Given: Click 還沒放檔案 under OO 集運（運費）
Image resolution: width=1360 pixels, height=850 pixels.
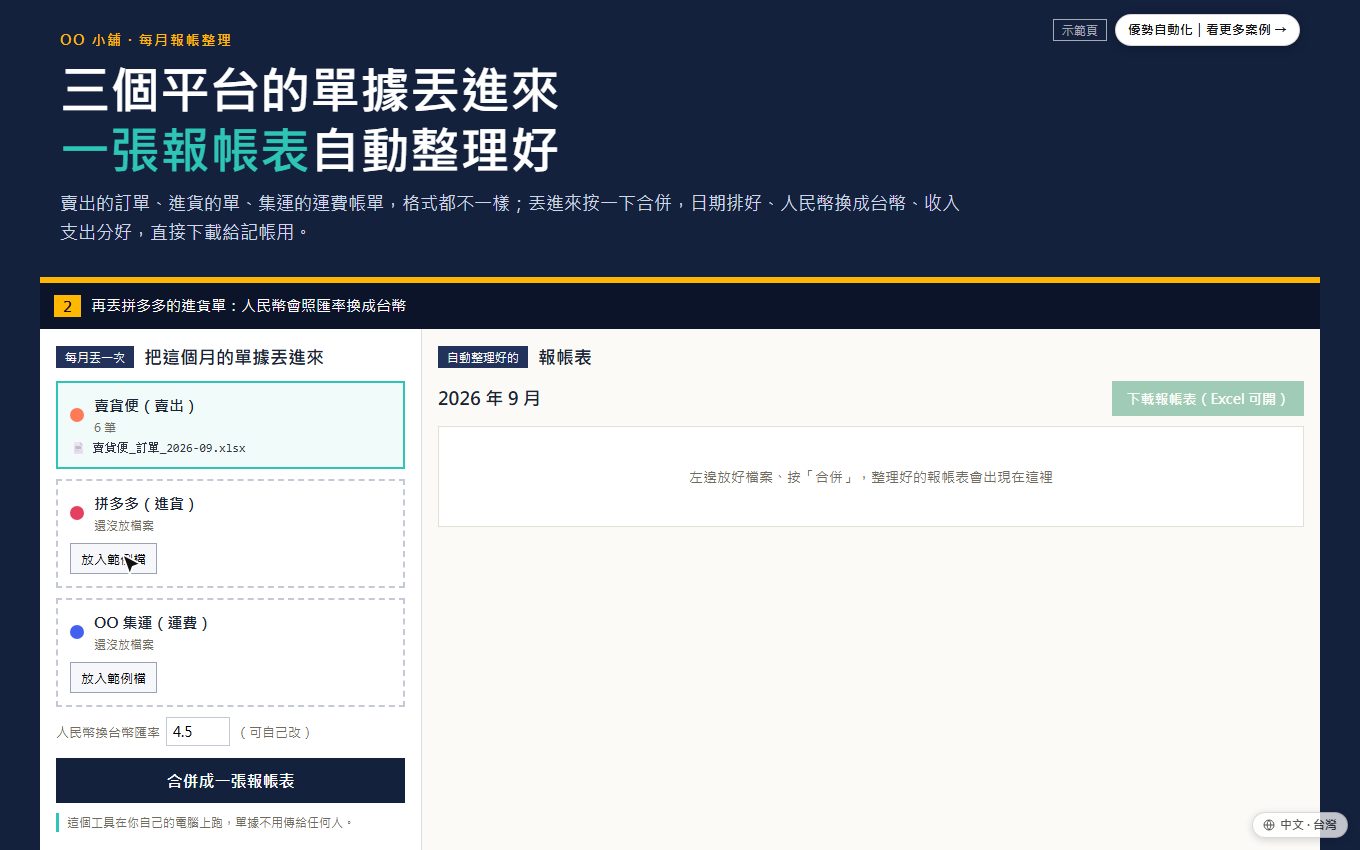Looking at the screenshot, I should click(124, 645).
